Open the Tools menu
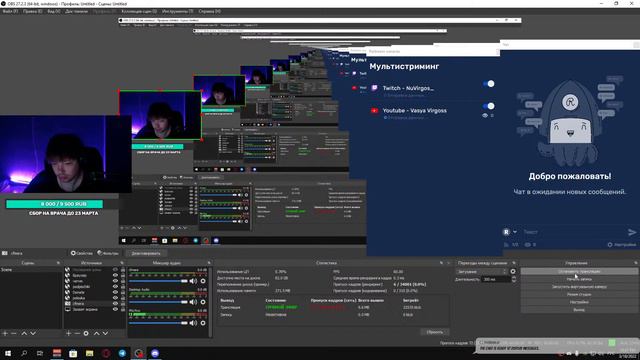640x360 pixels. [x=178, y=11]
